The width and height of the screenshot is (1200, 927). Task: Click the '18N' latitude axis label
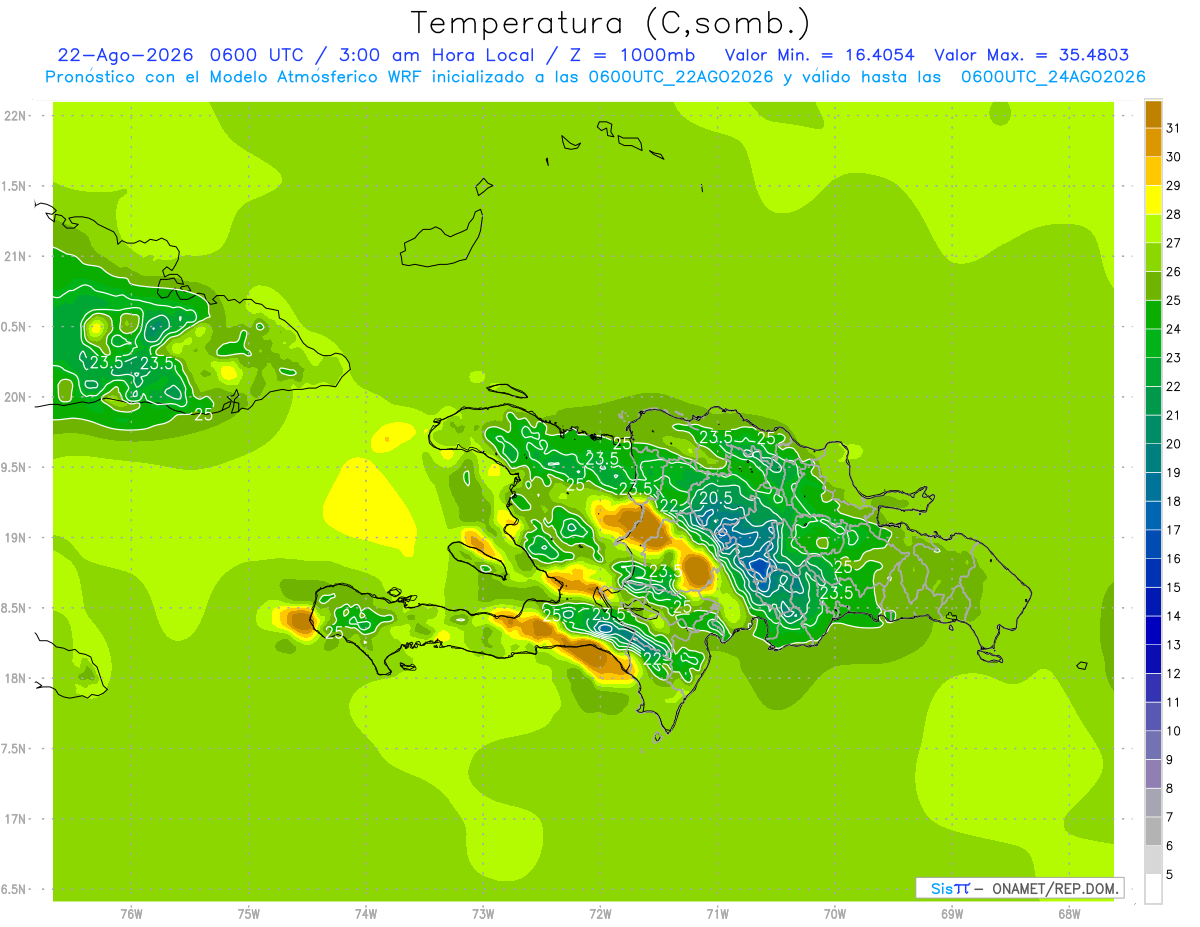click(x=17, y=678)
